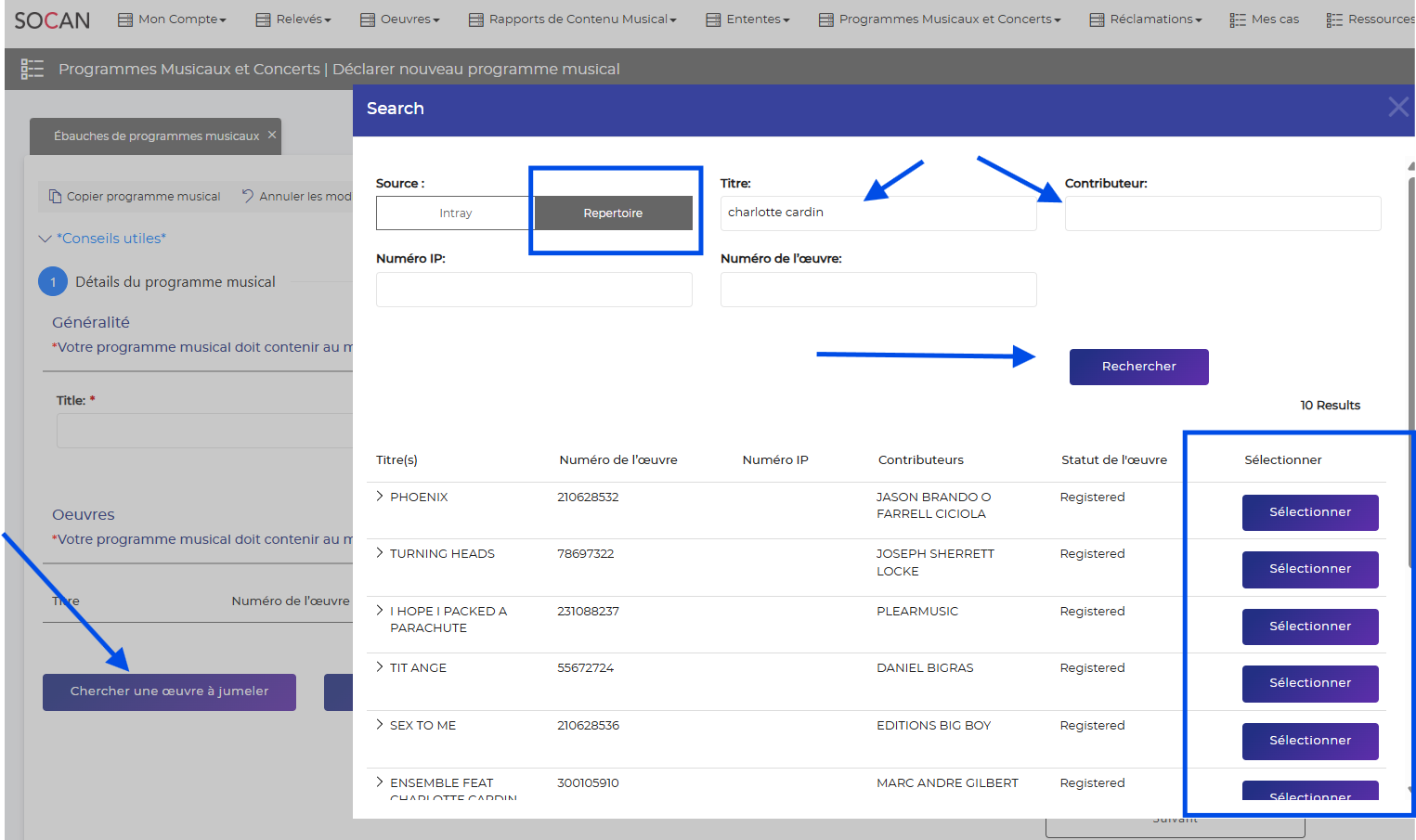Screen dimensions: 1416x840
Task: Switch source to Intray
Action: [455, 213]
